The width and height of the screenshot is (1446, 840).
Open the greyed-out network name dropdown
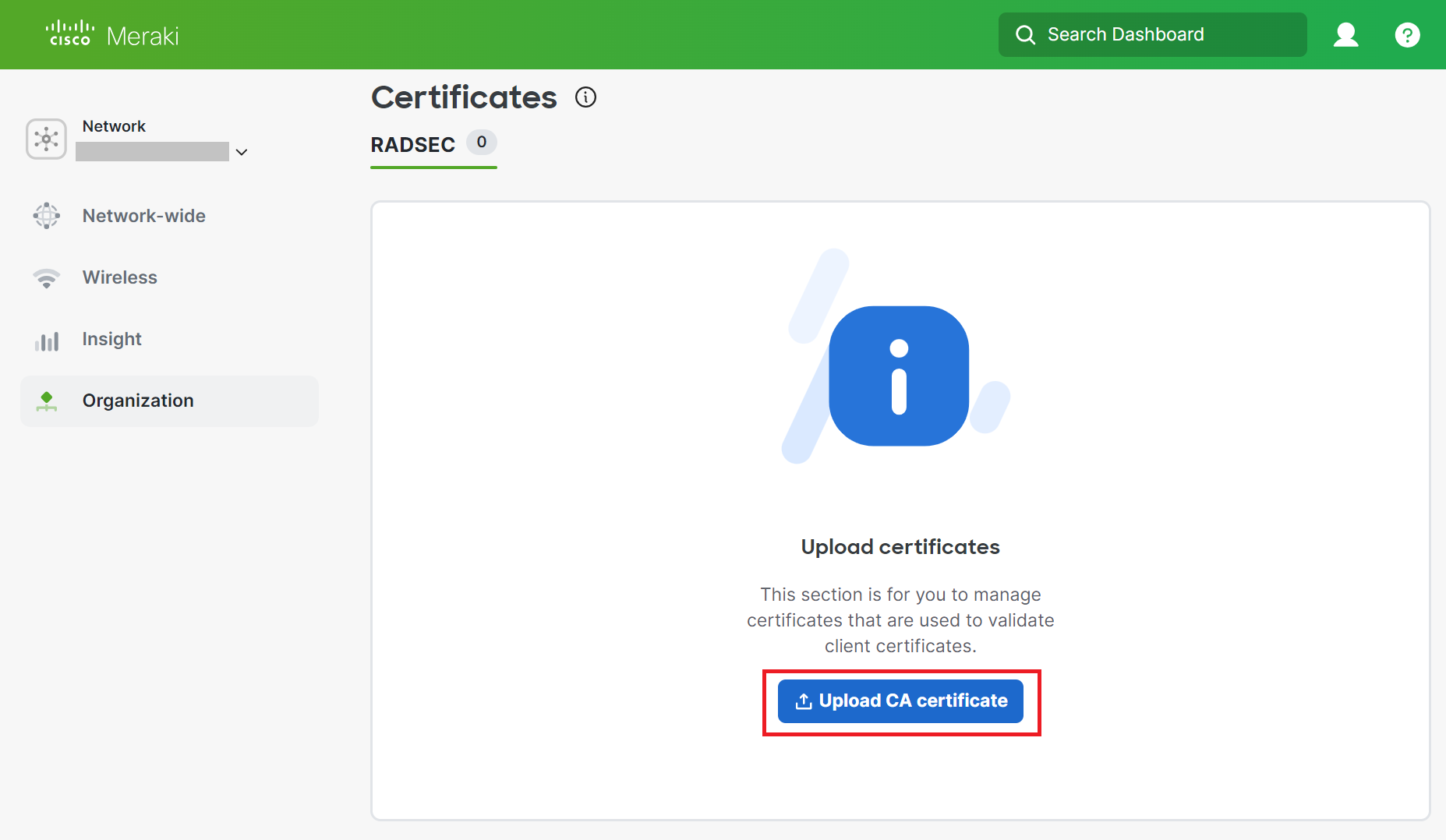tap(152, 152)
